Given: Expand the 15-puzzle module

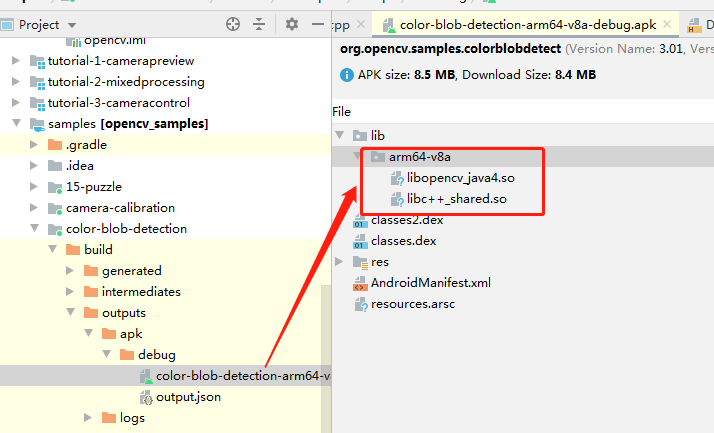Looking at the screenshot, I should click(34, 186).
